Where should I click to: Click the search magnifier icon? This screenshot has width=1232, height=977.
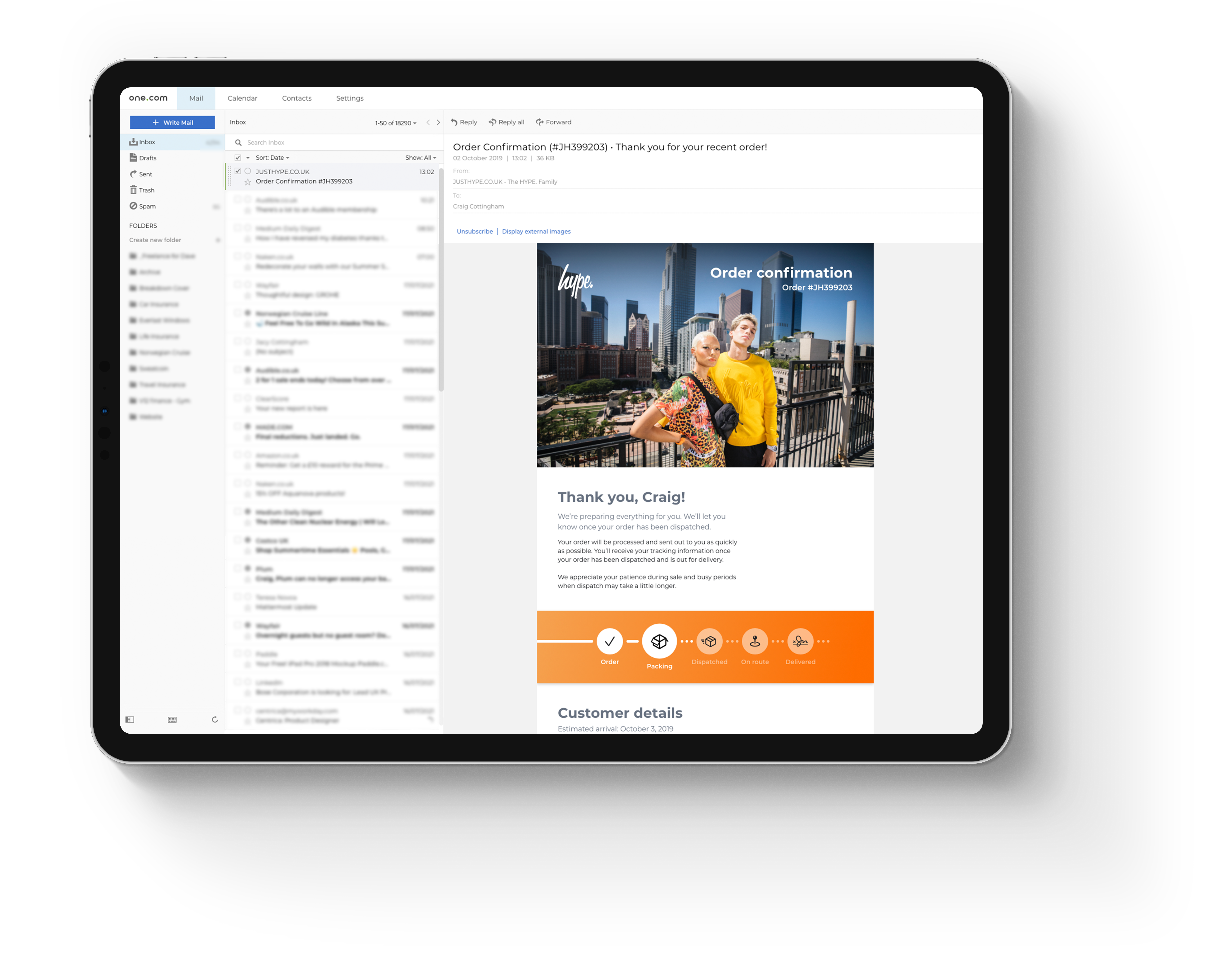point(238,142)
